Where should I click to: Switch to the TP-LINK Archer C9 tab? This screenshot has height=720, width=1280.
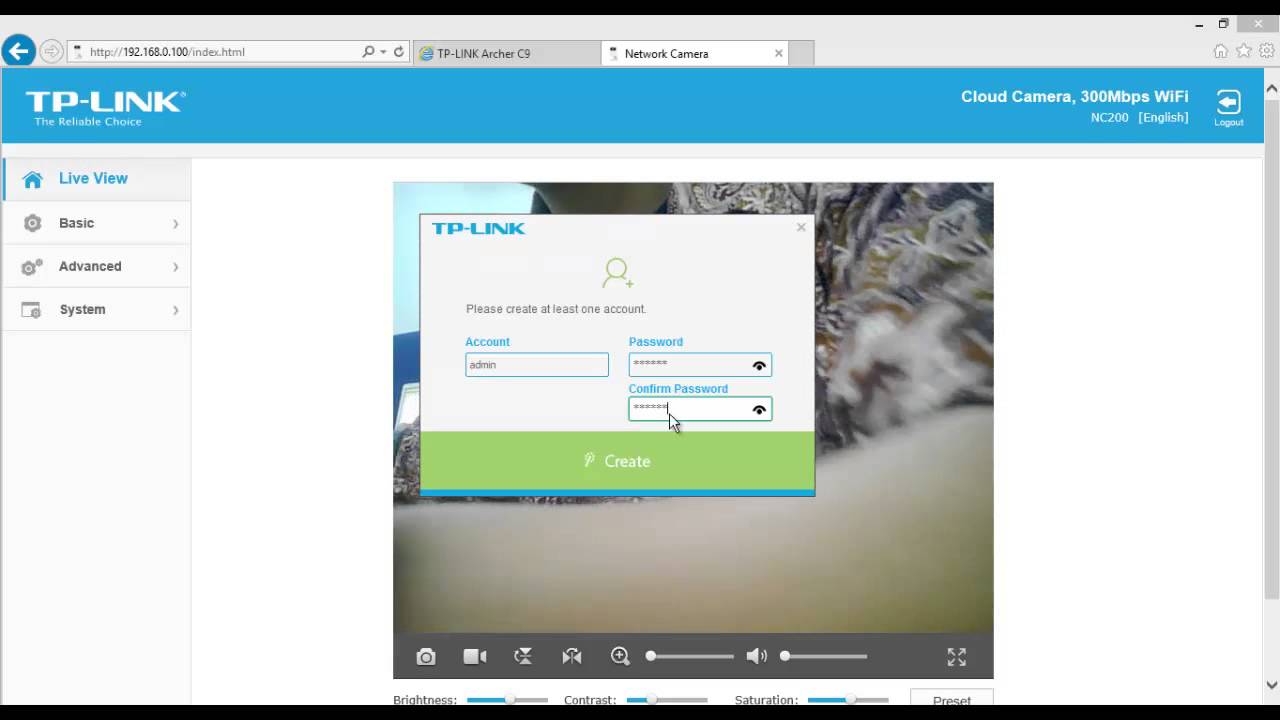tap(507, 53)
